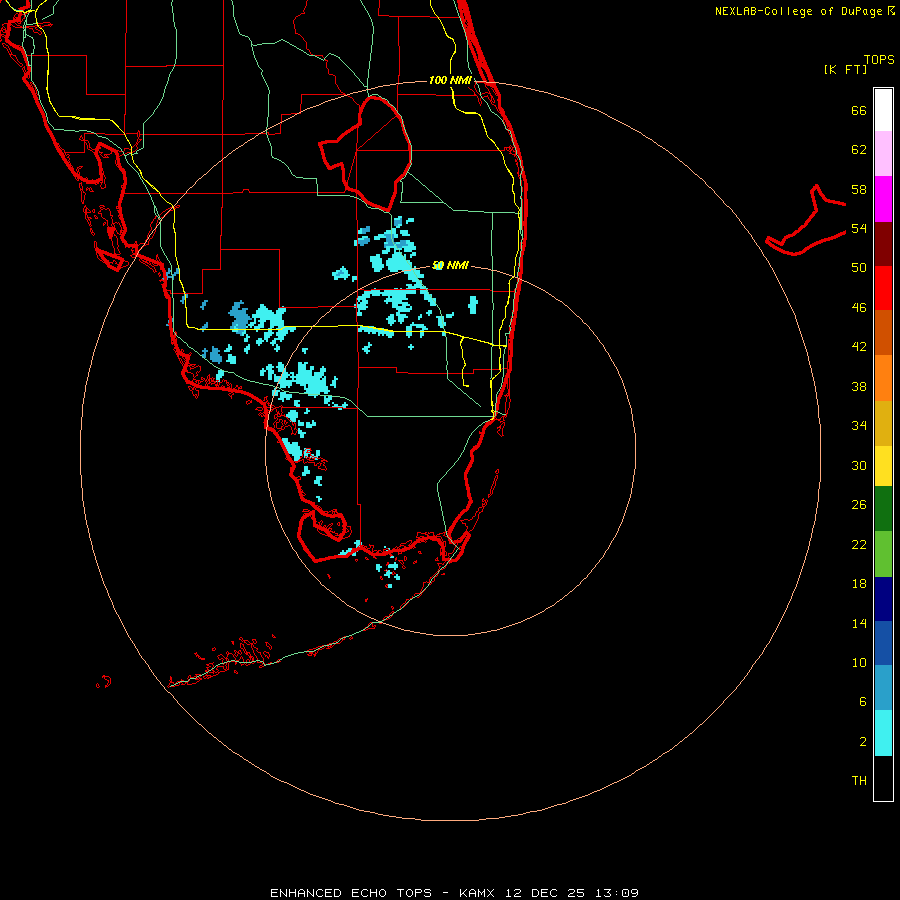Image resolution: width=900 pixels, height=900 pixels.
Task: Select the white swatch in the tops legend
Action: click(x=883, y=110)
